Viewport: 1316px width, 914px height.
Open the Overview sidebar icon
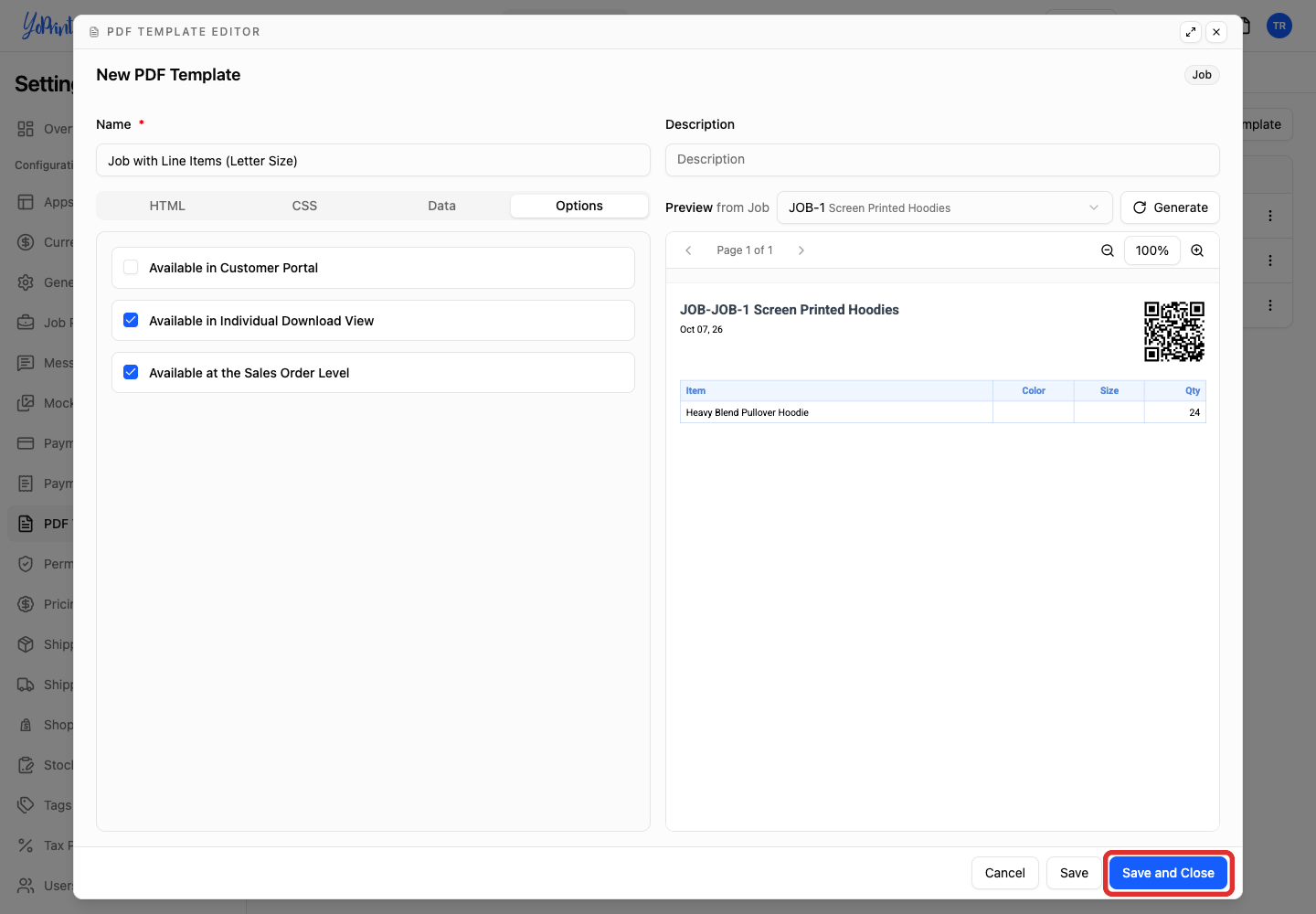pos(26,129)
